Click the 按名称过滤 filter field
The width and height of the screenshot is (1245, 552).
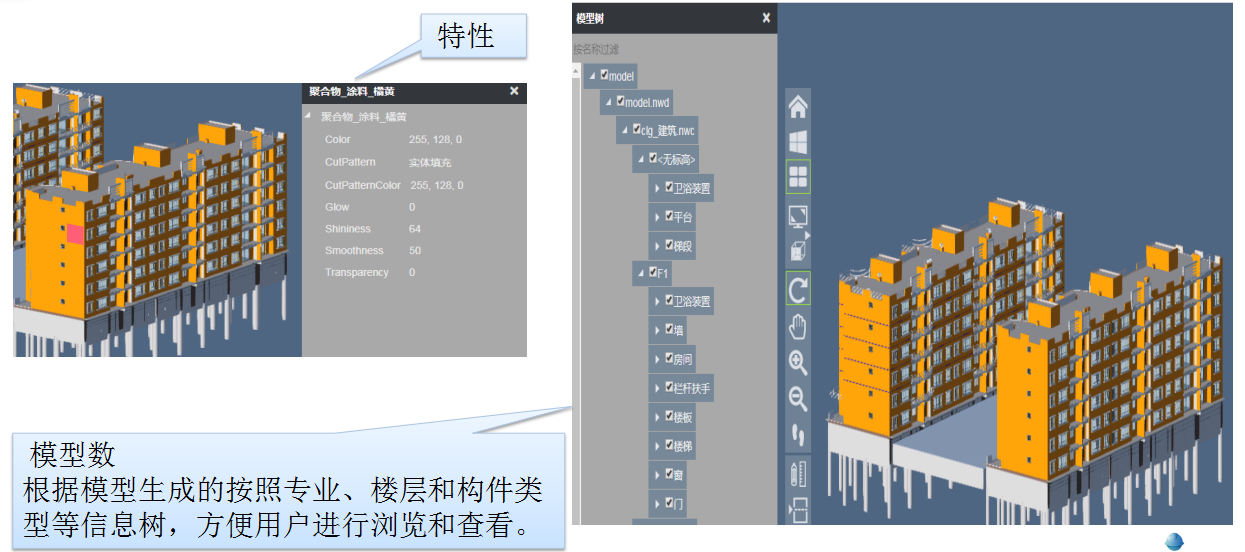point(673,48)
